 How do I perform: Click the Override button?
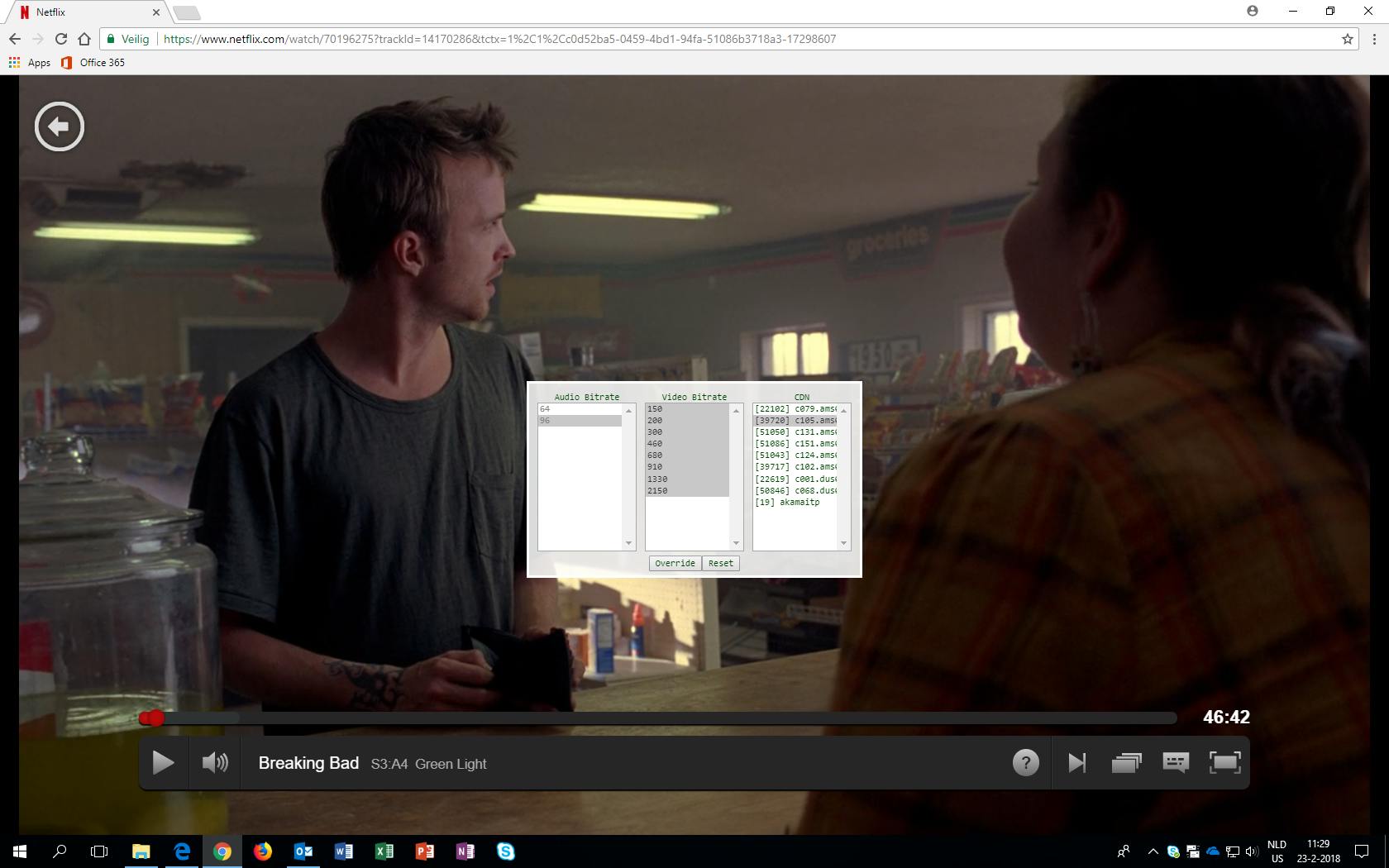[675, 563]
